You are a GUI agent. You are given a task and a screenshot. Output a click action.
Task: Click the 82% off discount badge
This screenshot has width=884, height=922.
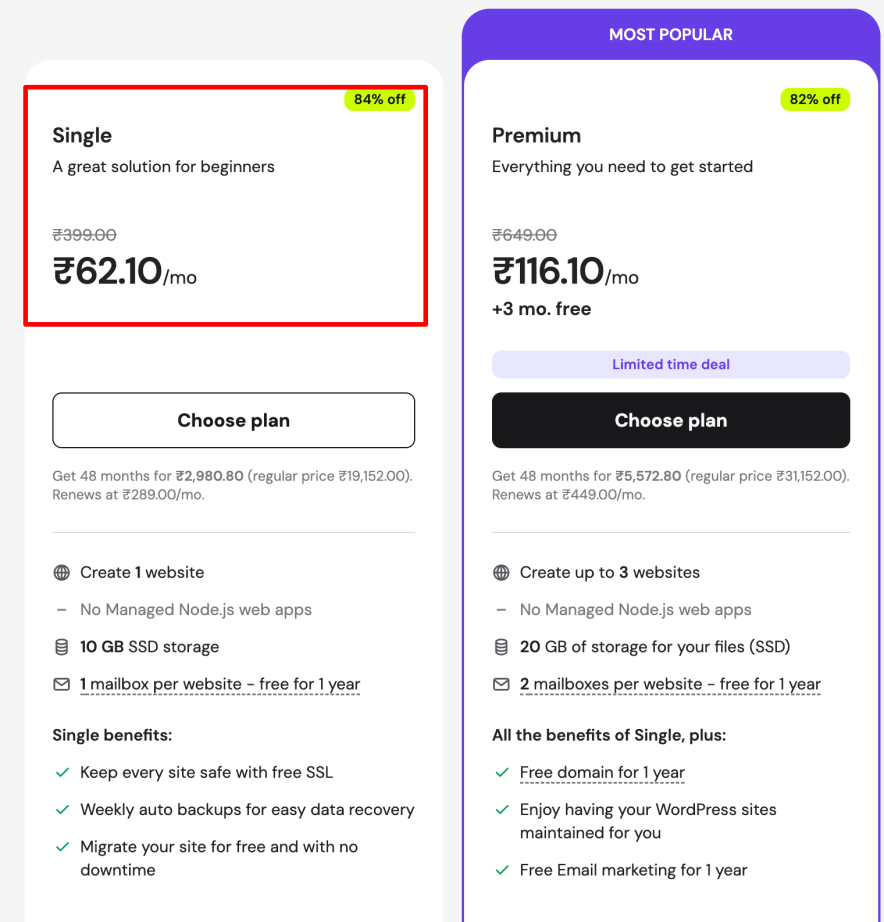click(814, 99)
